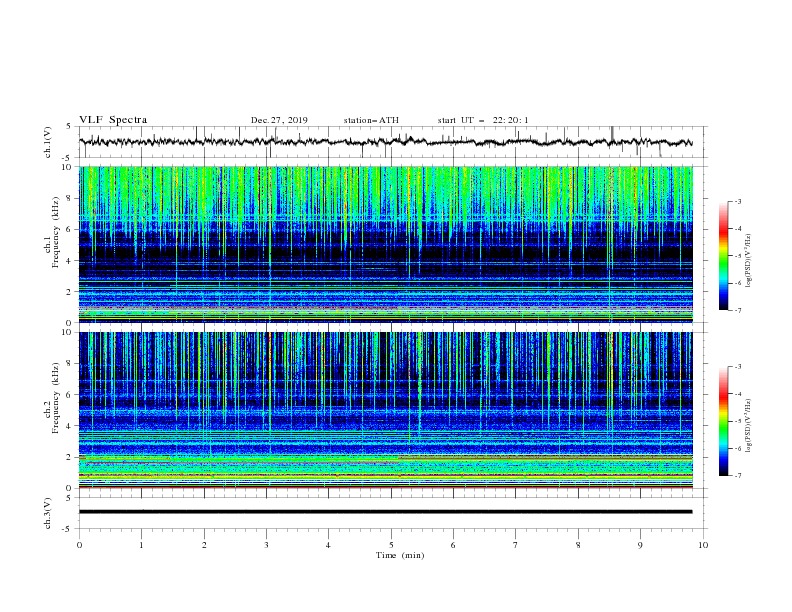792x612 pixels.
Task: Click the "VLF Spectra" plot title
Action: (113, 120)
